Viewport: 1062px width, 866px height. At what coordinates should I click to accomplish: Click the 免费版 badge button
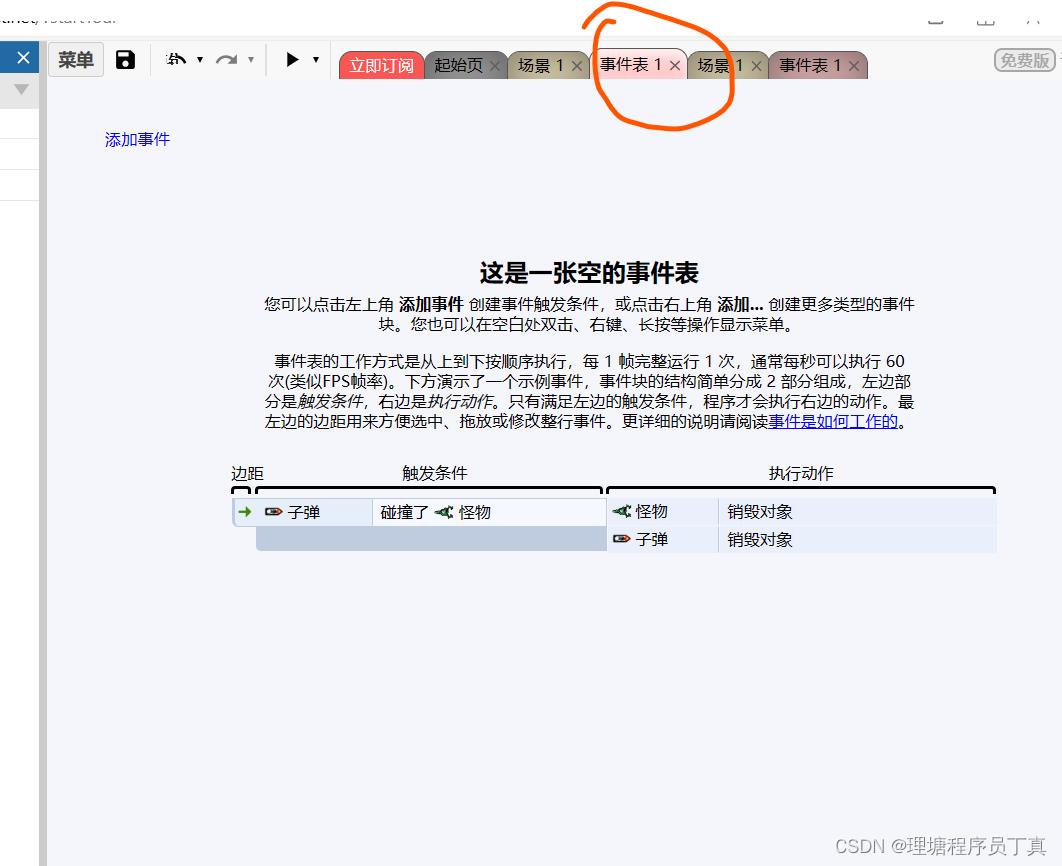point(1025,60)
